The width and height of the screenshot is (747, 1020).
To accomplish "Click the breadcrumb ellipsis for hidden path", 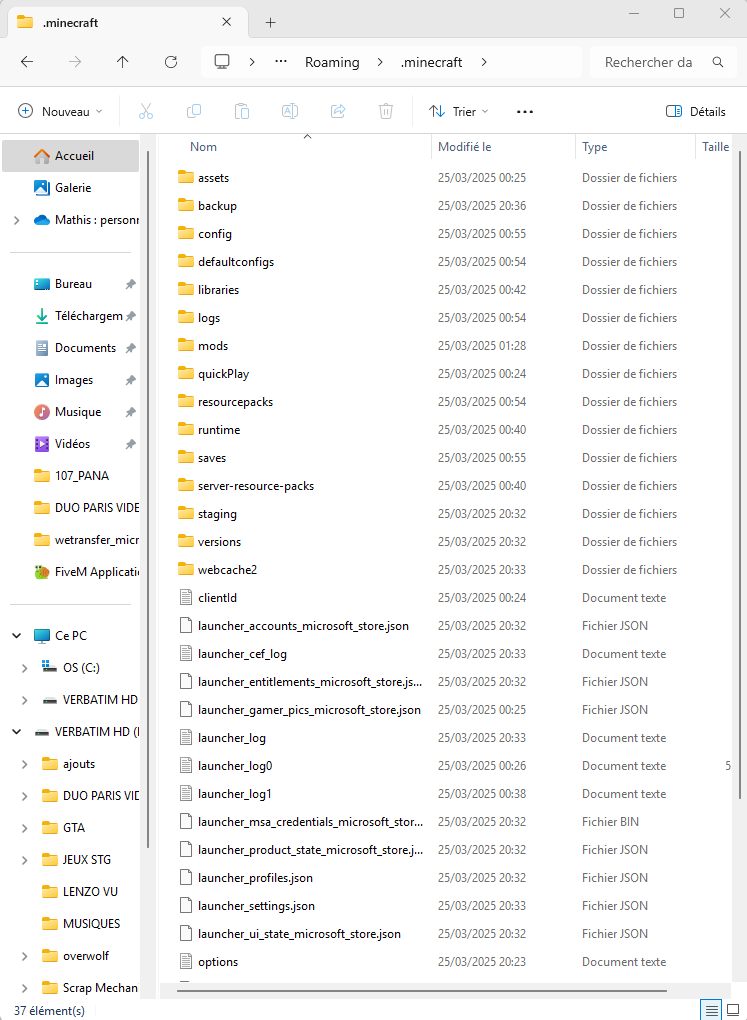I will (281, 62).
